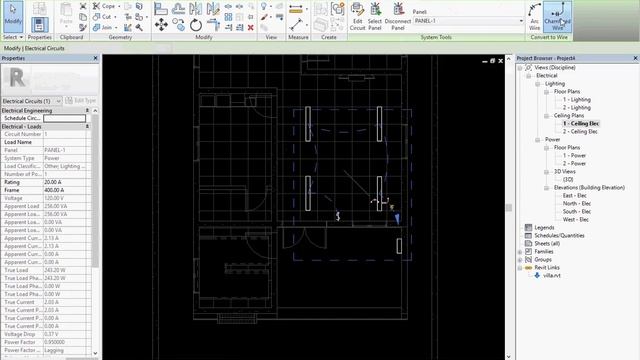Expand the Families node in Project Browser
Image resolution: width=640 pixels, height=360 pixels.
[520, 252]
